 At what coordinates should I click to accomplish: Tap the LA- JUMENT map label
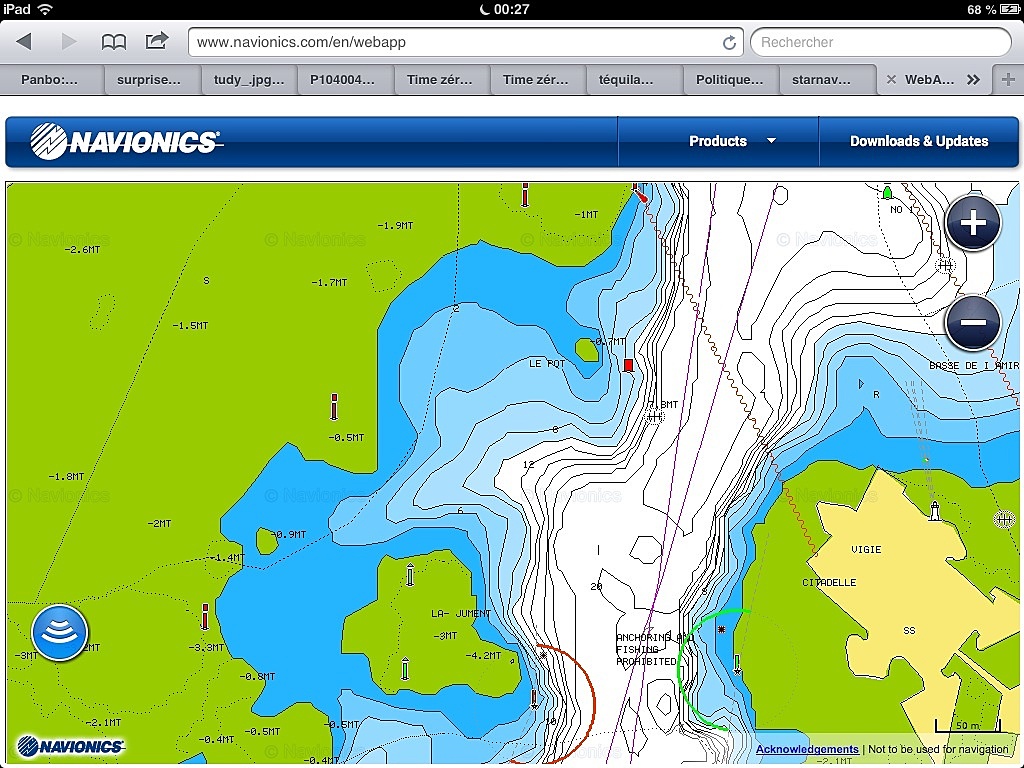[x=460, y=613]
